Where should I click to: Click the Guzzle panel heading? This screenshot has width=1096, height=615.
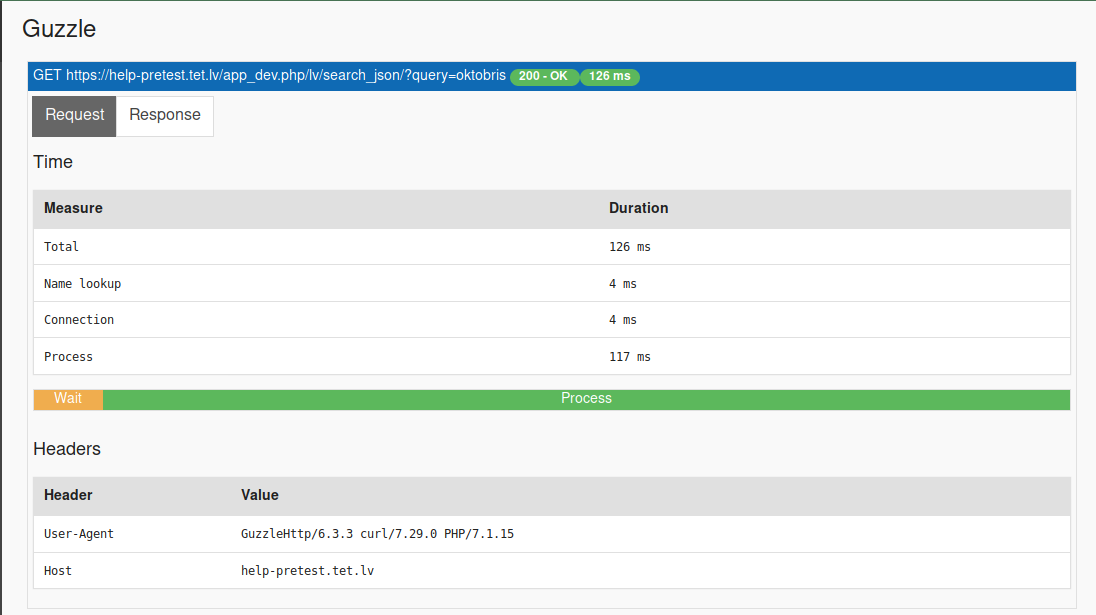(x=58, y=29)
